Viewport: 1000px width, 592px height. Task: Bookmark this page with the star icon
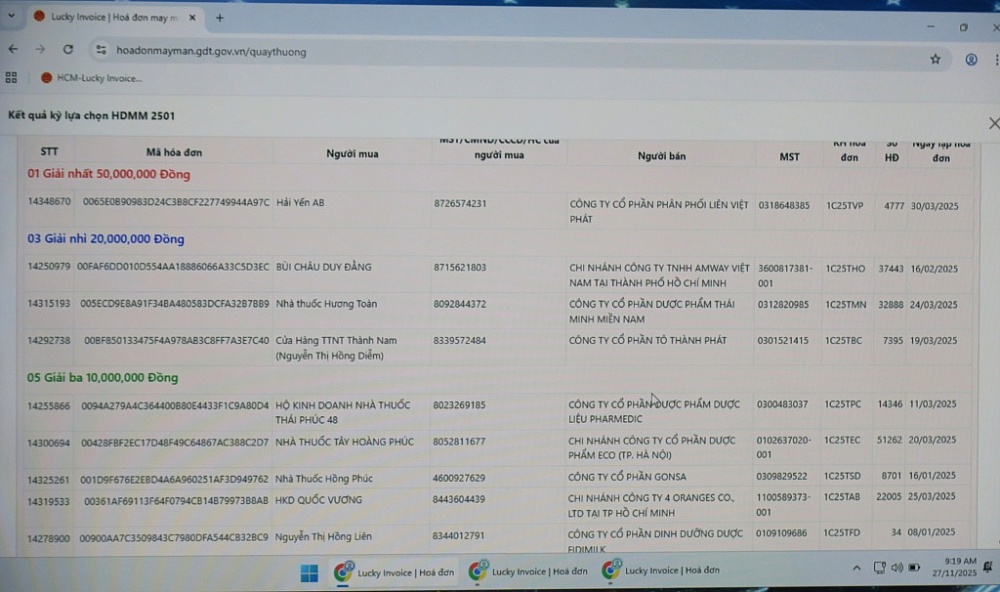click(x=935, y=59)
